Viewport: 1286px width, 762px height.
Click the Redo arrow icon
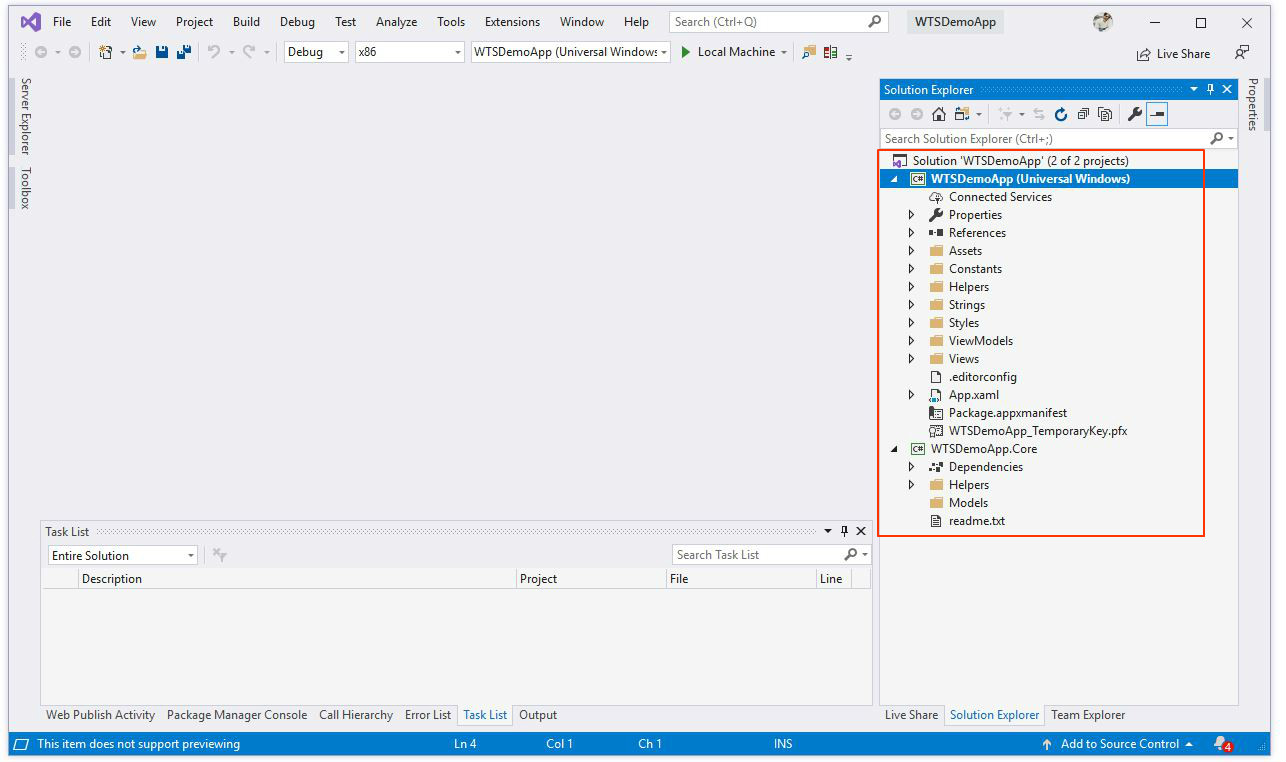pos(249,52)
